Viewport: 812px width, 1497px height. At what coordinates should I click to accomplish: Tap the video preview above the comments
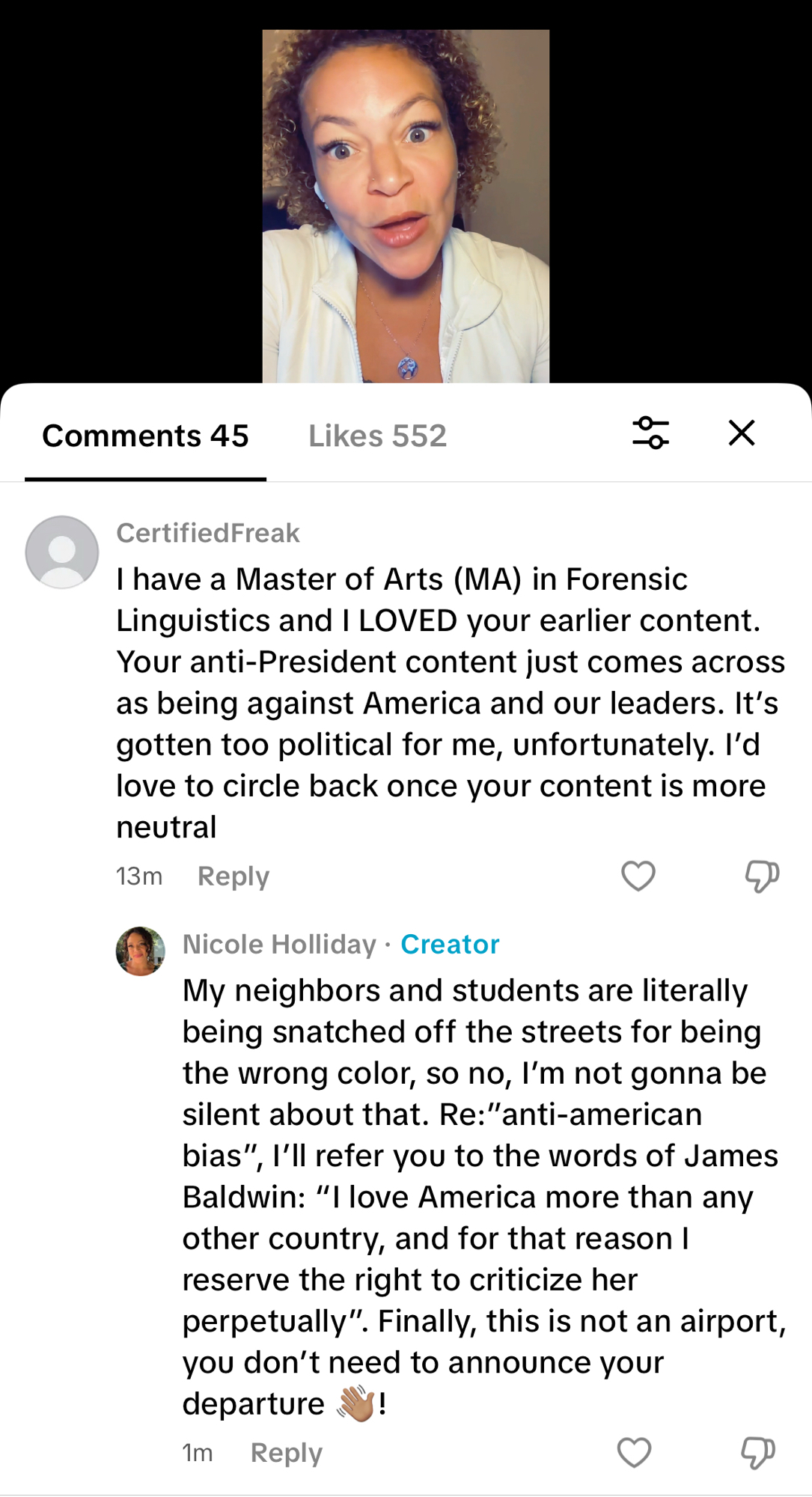pyautogui.click(x=406, y=206)
